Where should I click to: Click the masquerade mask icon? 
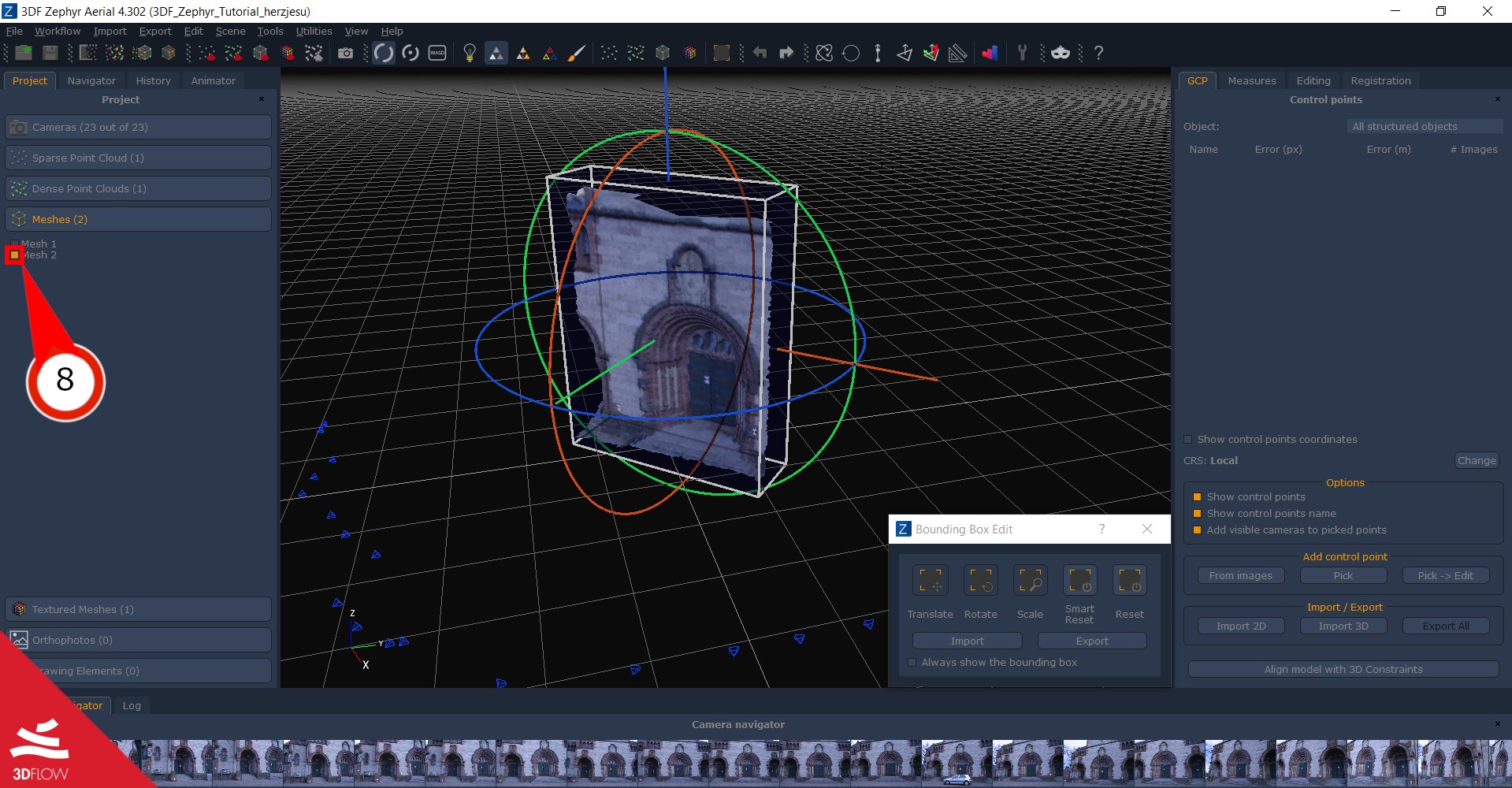pos(1061,53)
